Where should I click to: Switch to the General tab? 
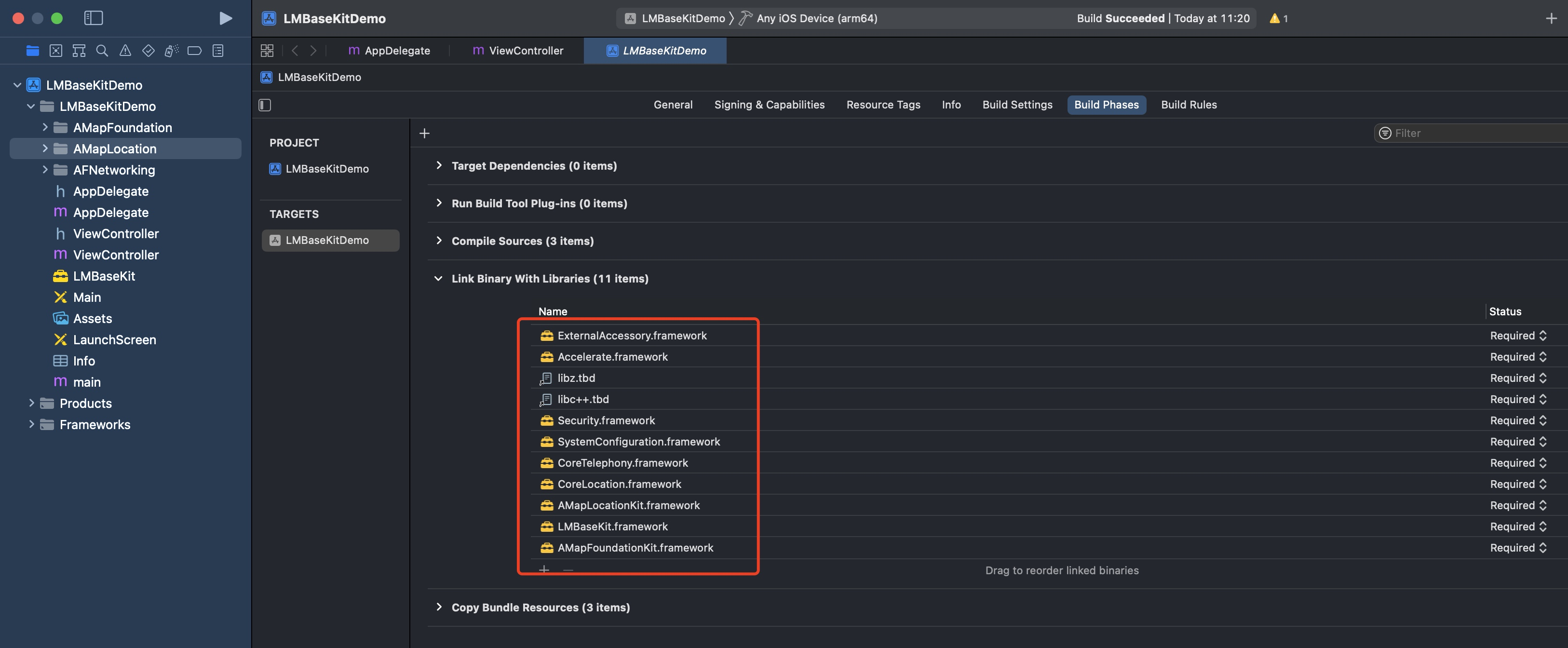673,105
